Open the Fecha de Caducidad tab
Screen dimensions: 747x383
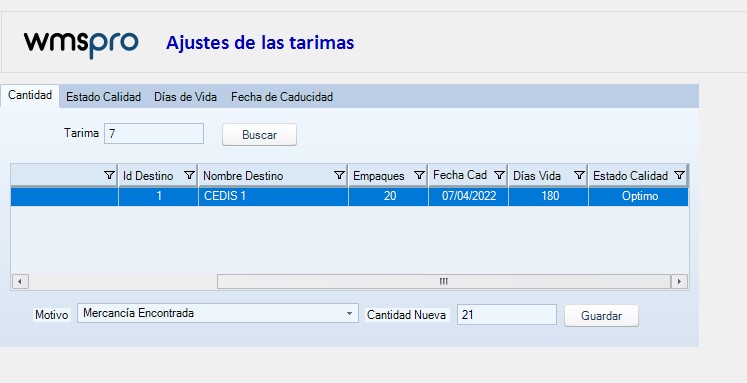point(282,97)
